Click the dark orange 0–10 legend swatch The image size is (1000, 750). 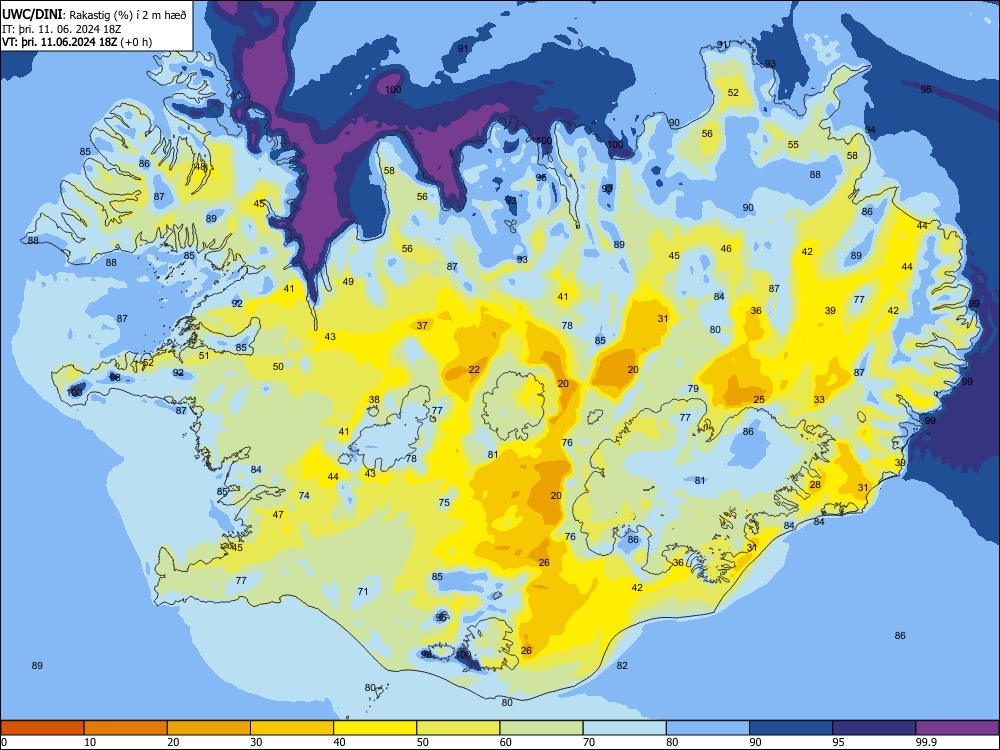point(42,728)
